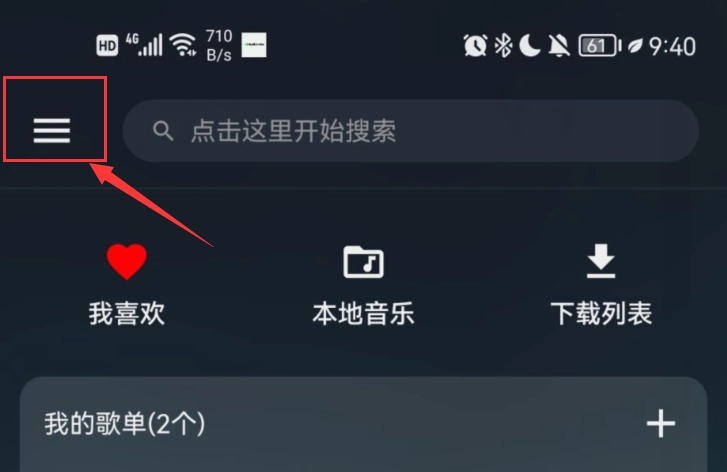The image size is (727, 472).
Task: Tap the crescent moon do-not-disturb icon
Action: coord(530,46)
